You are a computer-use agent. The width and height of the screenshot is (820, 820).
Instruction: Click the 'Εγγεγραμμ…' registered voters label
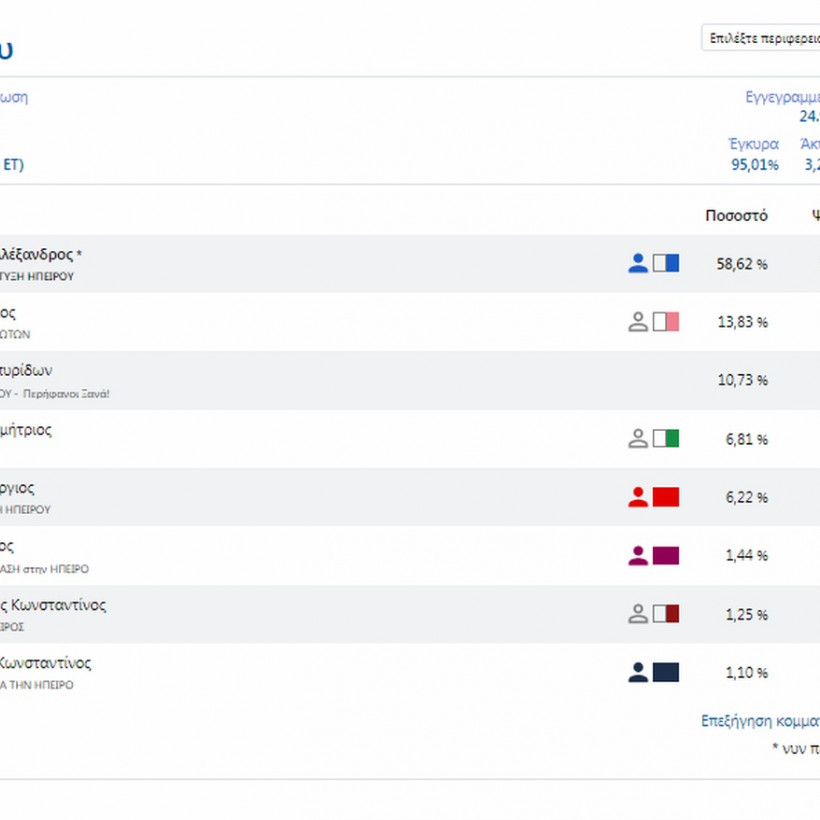tap(782, 97)
